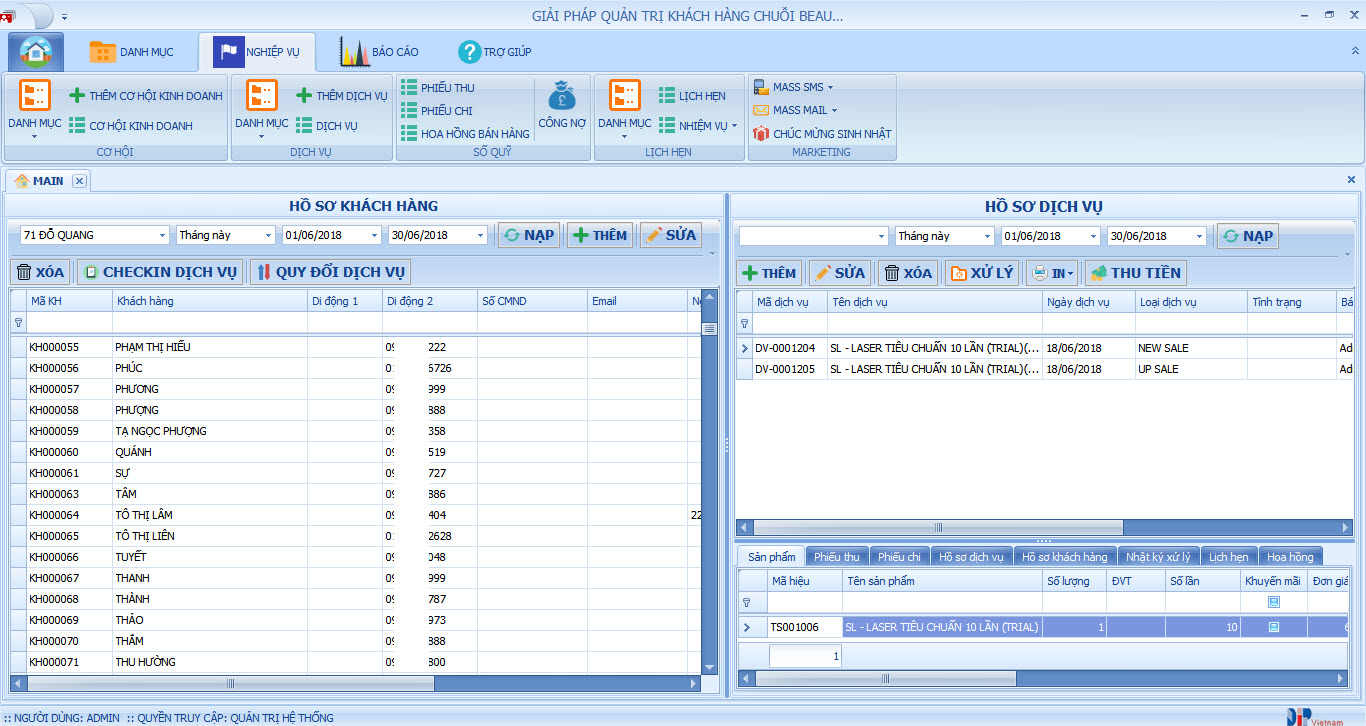Screen dimensions: 1366x726
Task: Expand the Mass SMS dropdown
Action: click(x=830, y=88)
